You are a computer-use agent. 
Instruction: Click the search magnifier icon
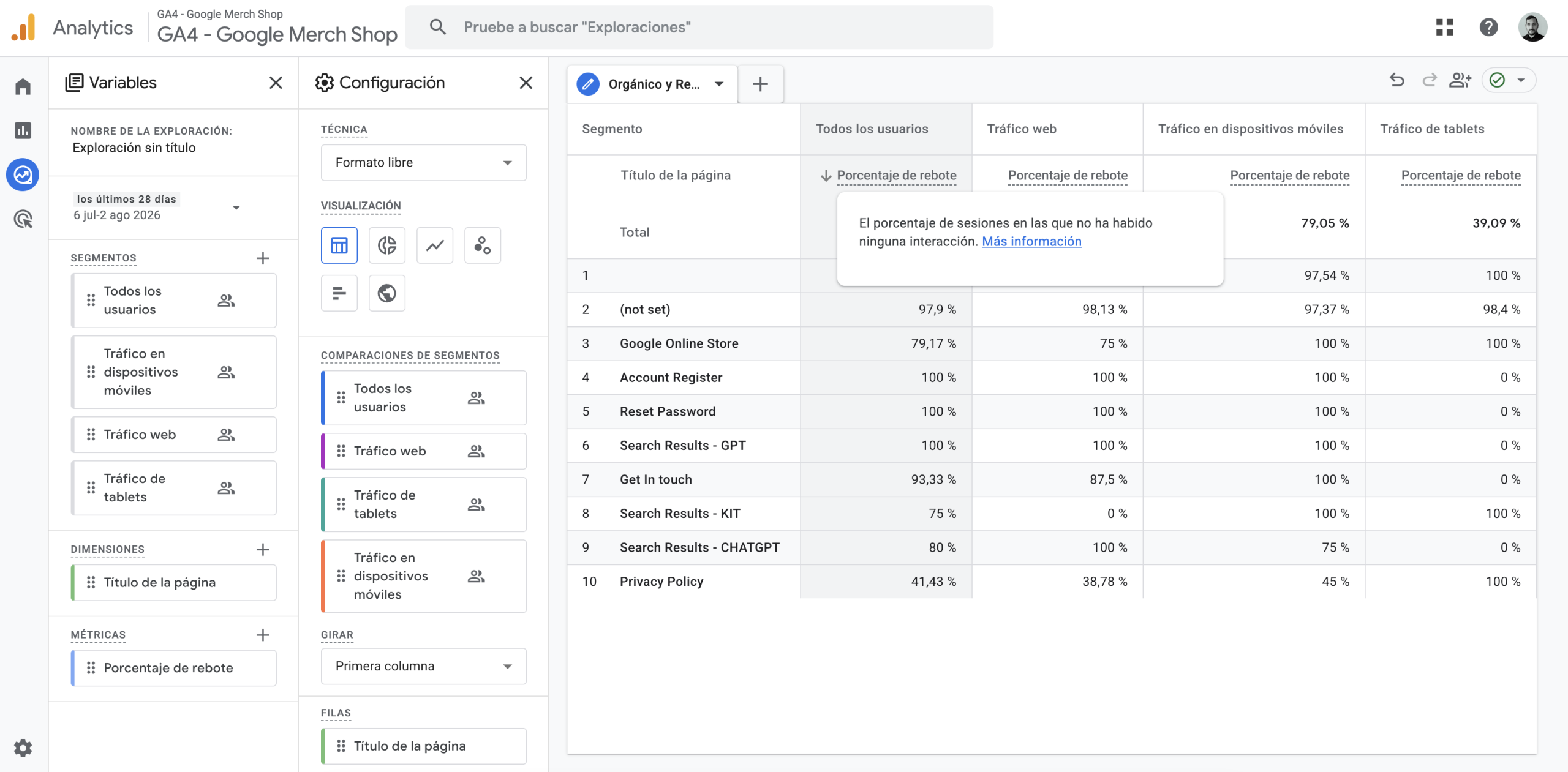[x=437, y=27]
